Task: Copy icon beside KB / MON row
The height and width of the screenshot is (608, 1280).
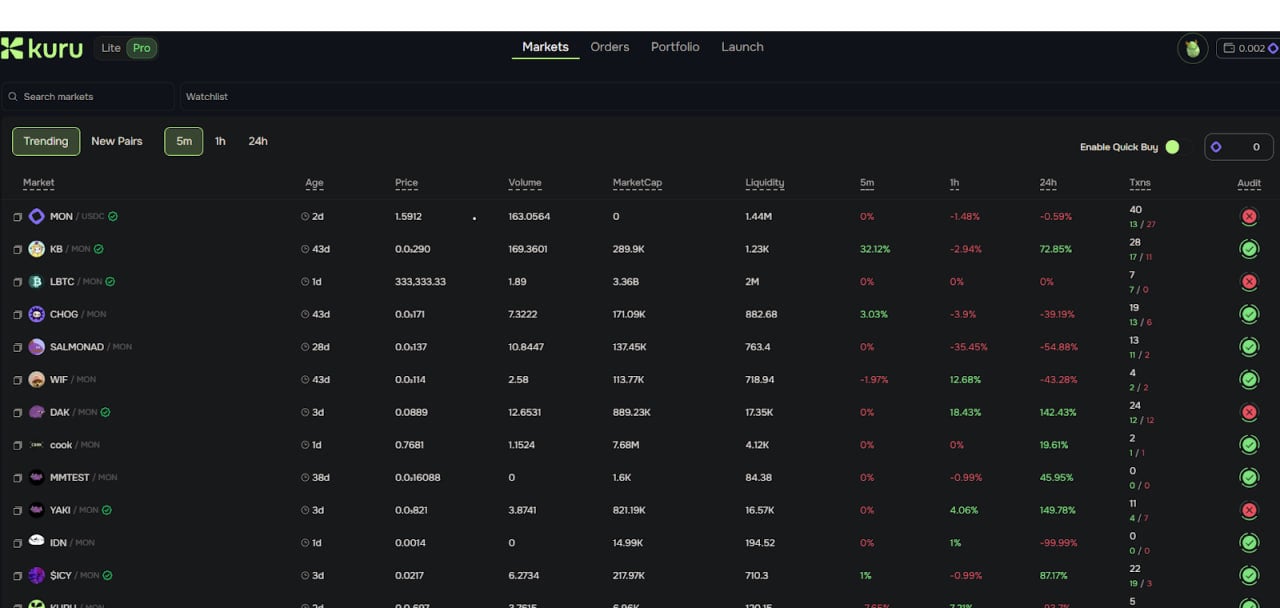Action: pyautogui.click(x=17, y=249)
